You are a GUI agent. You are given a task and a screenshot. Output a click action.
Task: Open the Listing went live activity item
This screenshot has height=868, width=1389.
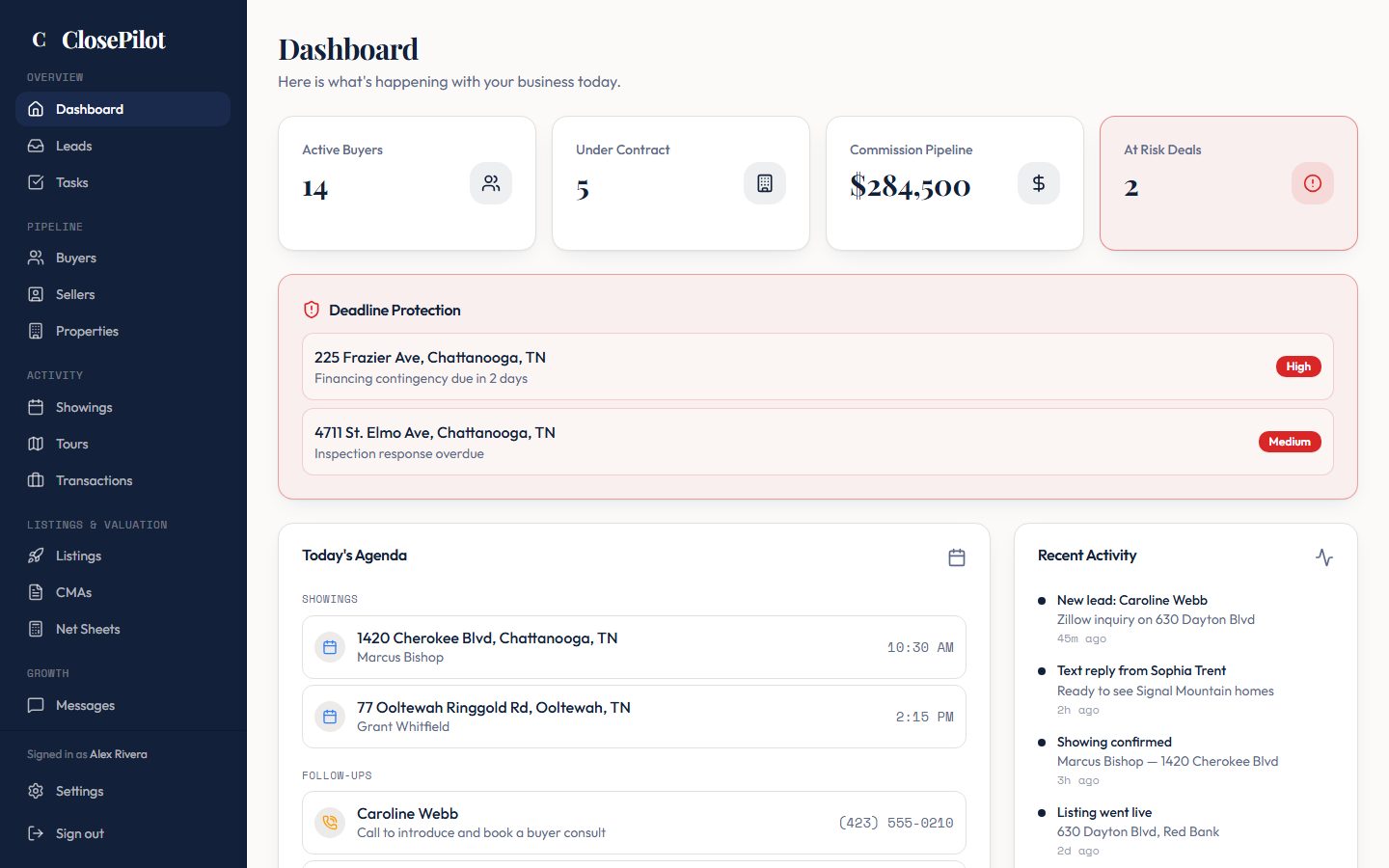(1185, 830)
